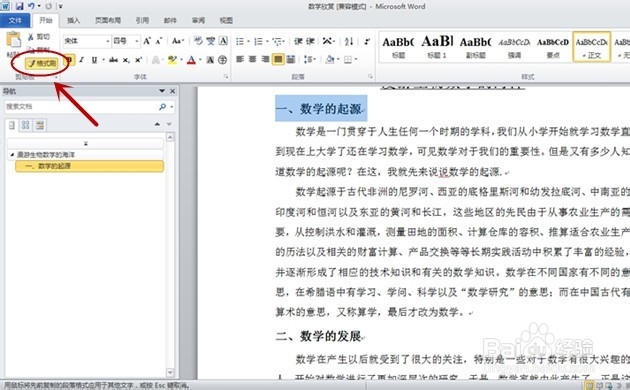
Task: Switch to the Mailings (邮件) tab
Action: point(170,20)
